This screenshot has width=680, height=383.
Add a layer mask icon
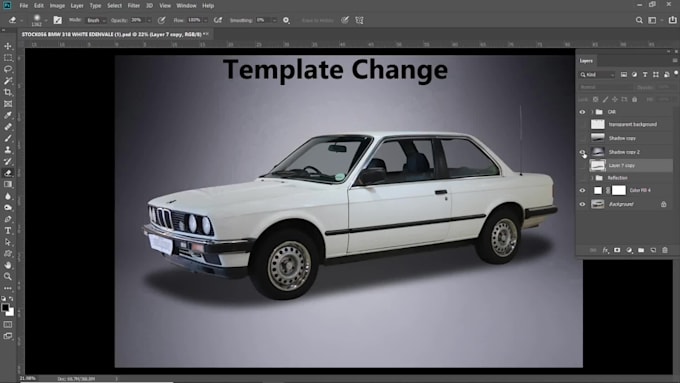[617, 250]
